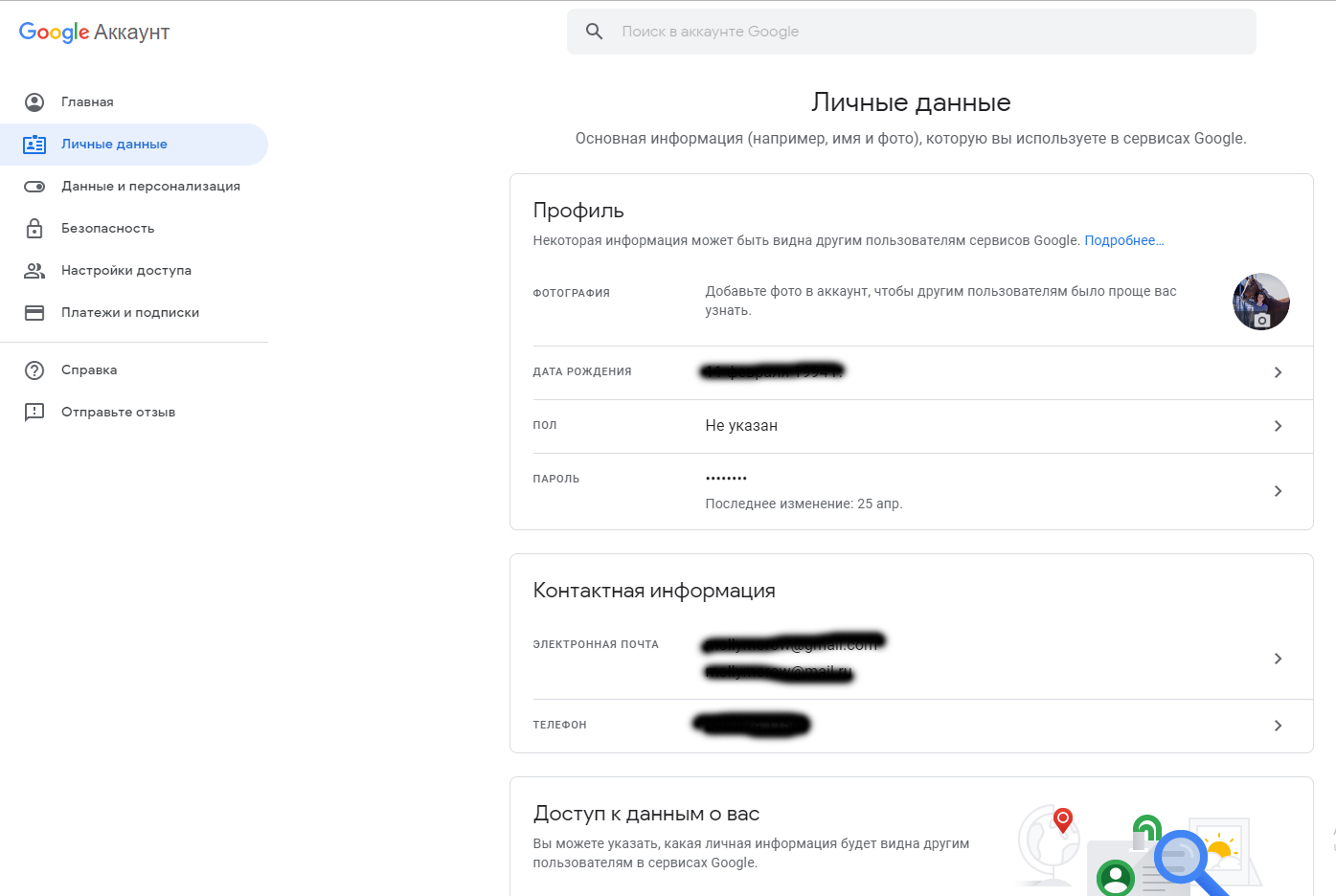
Task: Click the Личные данные page title
Action: tap(911, 102)
